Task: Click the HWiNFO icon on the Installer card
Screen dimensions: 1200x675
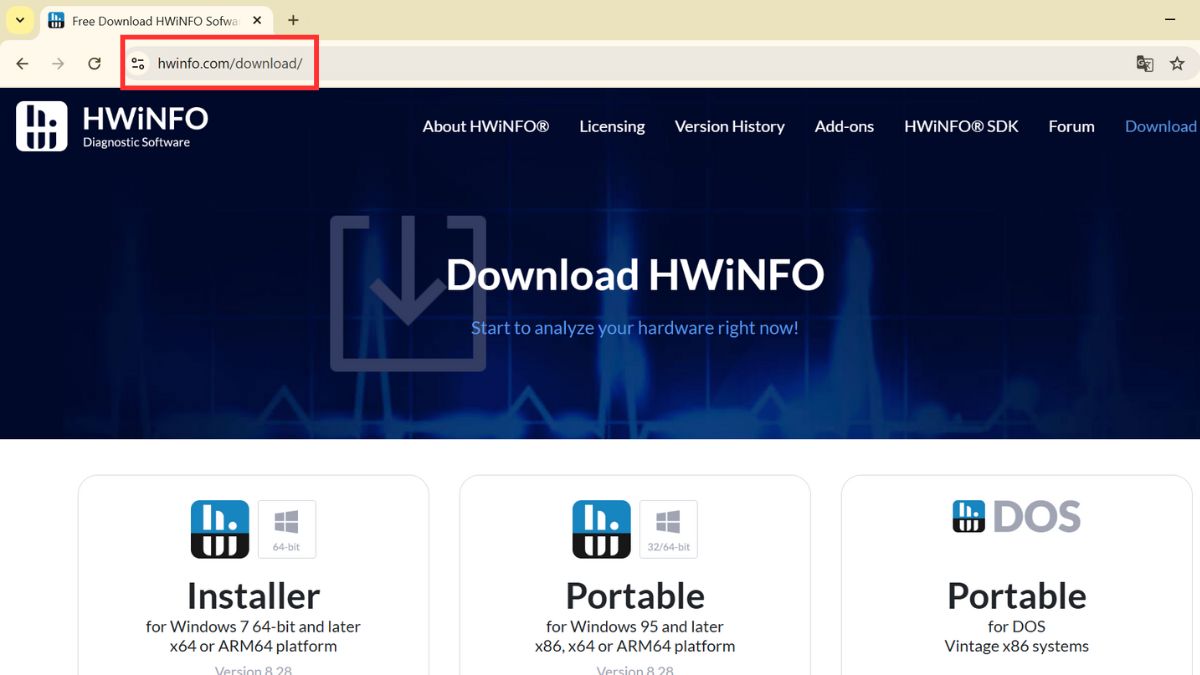Action: click(x=220, y=529)
